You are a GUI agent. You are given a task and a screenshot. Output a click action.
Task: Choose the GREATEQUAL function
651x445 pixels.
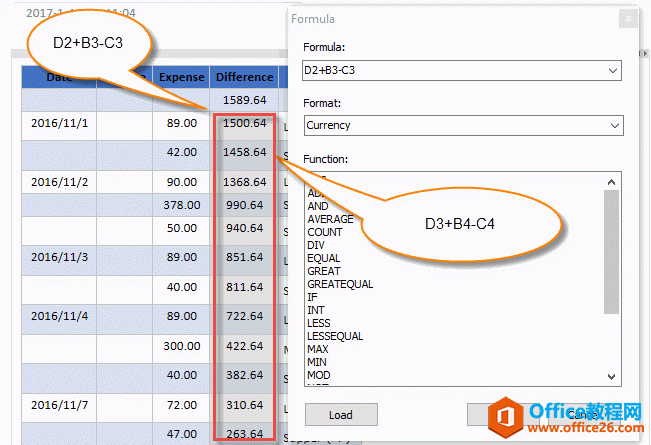coord(340,284)
